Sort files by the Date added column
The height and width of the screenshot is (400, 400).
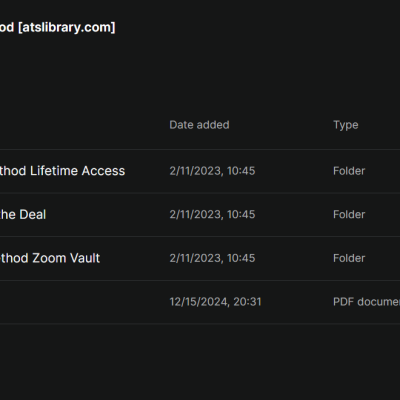(199, 125)
